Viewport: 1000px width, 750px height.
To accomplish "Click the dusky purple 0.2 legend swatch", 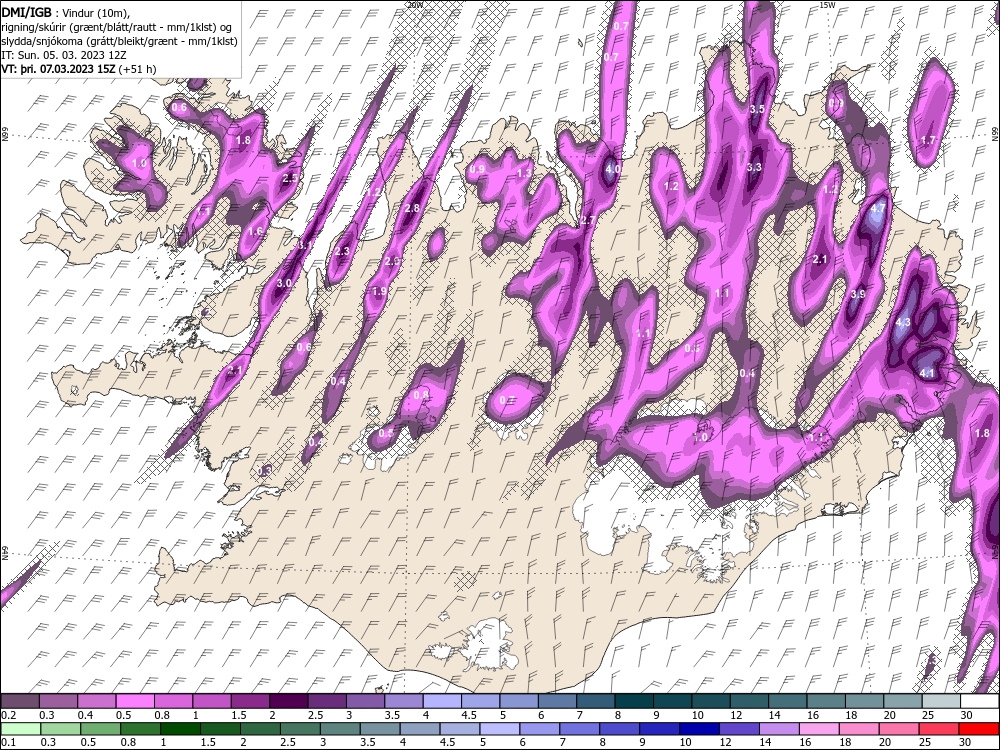I will [20, 701].
